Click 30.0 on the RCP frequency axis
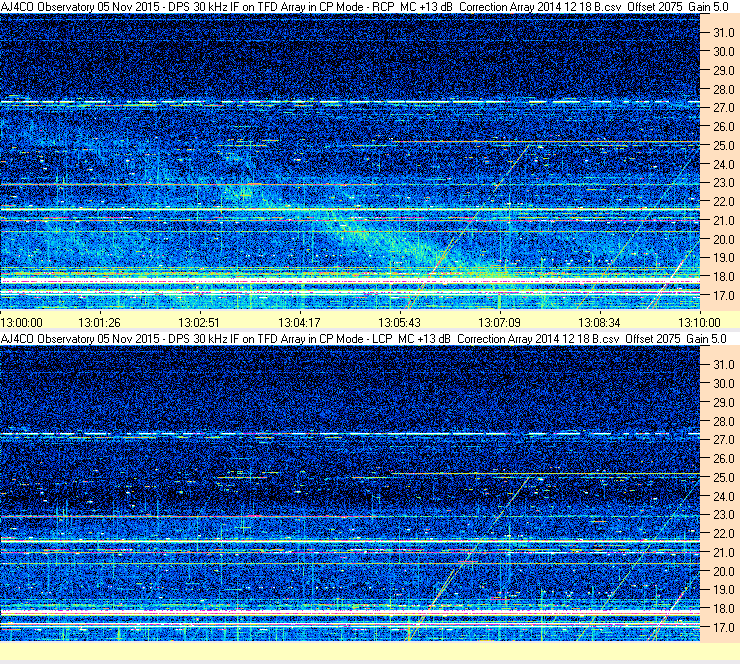 point(723,52)
